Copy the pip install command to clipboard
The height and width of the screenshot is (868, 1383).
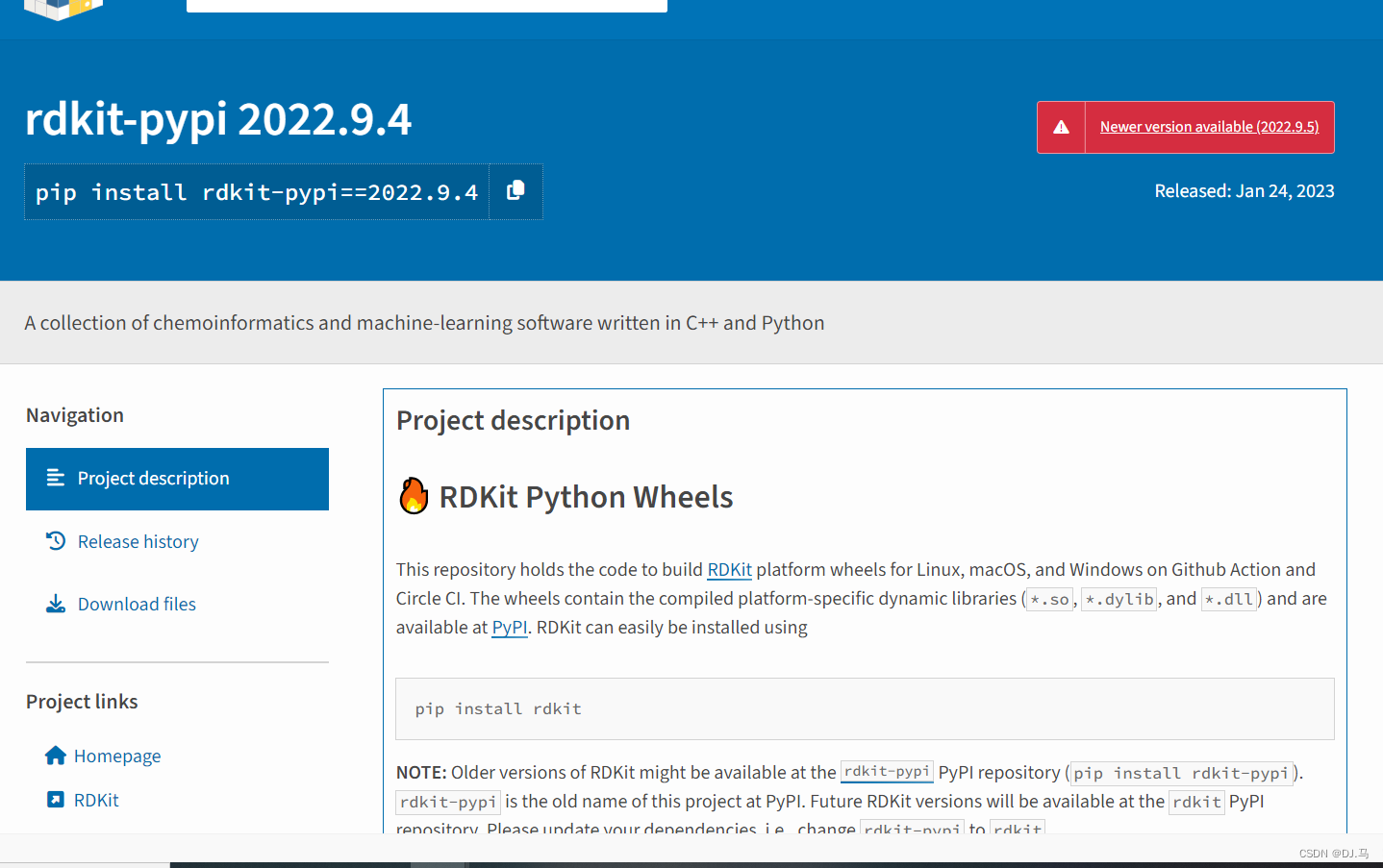[515, 191]
